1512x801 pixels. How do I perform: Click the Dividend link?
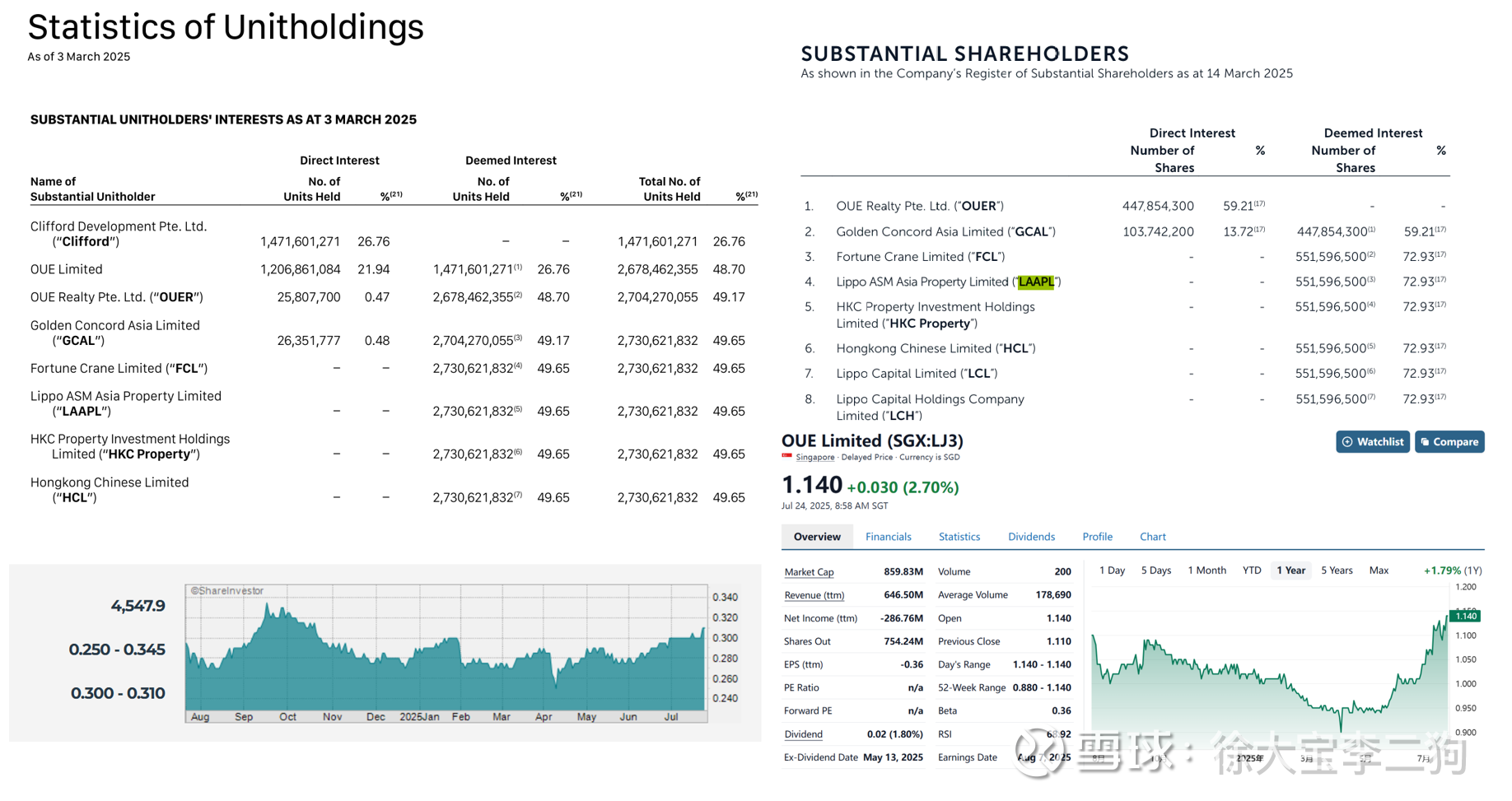pyautogui.click(x=803, y=734)
